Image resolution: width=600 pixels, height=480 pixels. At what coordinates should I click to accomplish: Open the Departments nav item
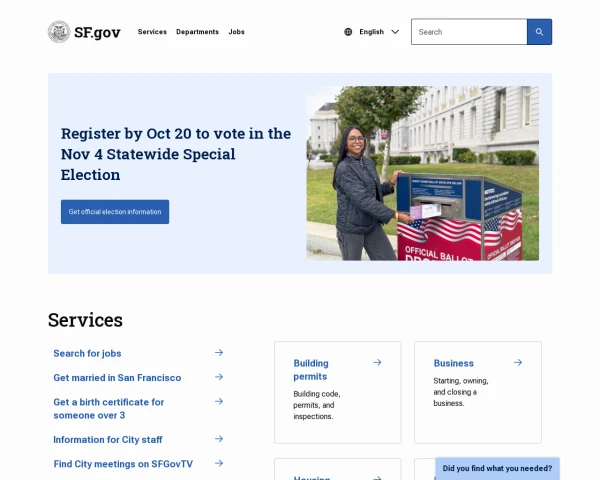pyautogui.click(x=197, y=32)
